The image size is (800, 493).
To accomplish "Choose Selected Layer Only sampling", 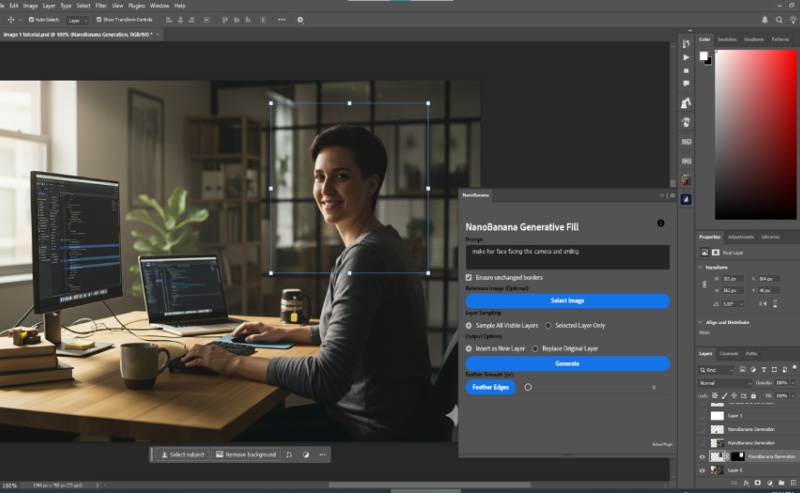I will pyautogui.click(x=548, y=325).
